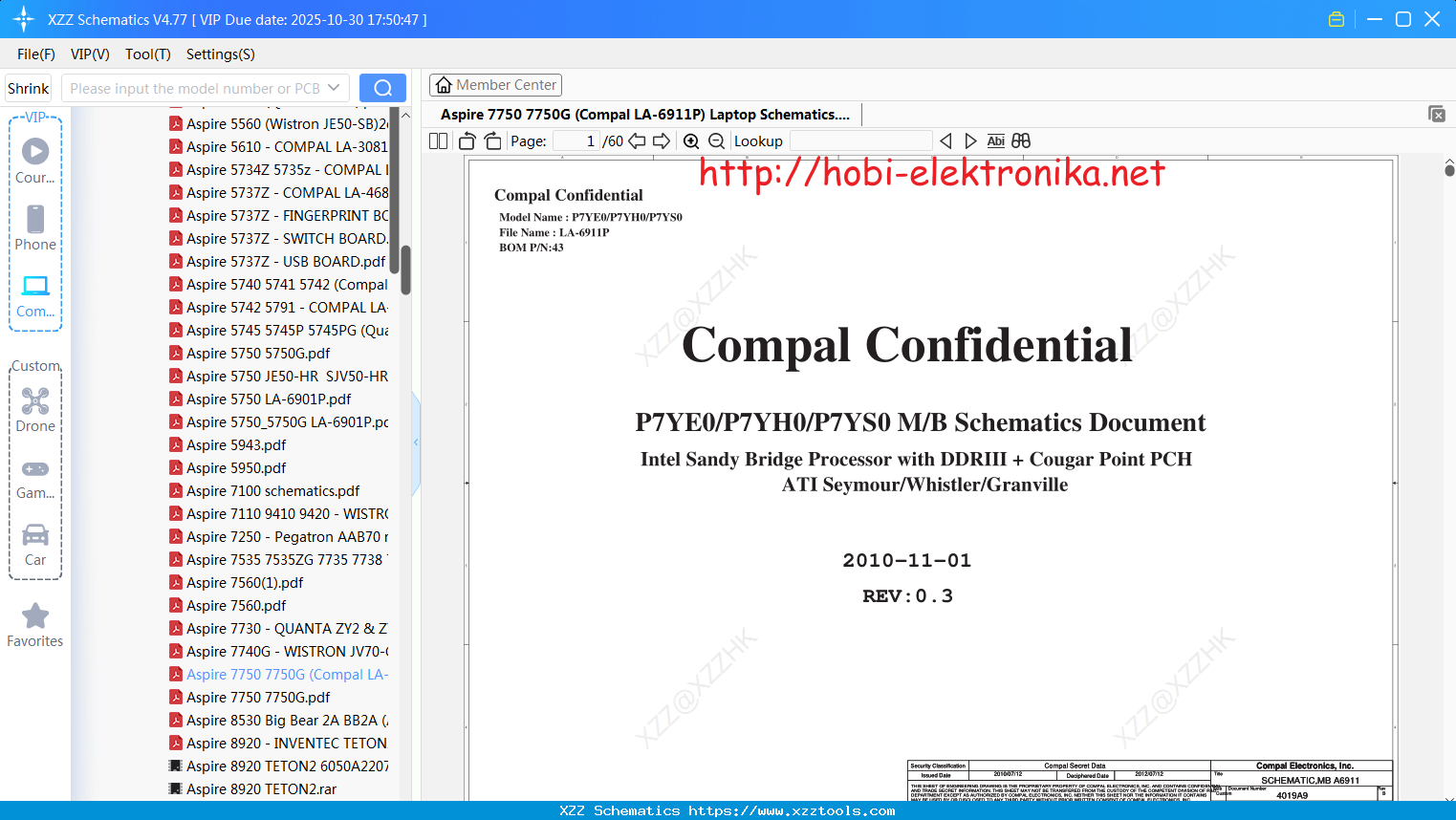Click the blue search button
Viewport: 1456px width, 820px height.
point(382,88)
